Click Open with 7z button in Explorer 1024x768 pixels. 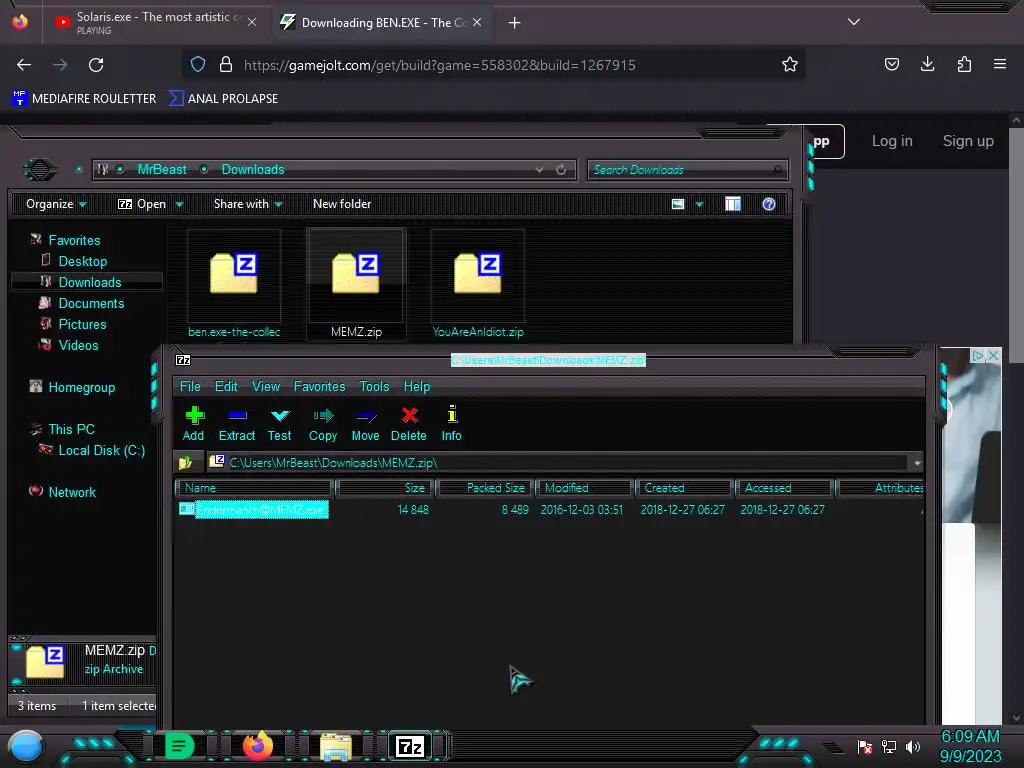click(x=142, y=204)
